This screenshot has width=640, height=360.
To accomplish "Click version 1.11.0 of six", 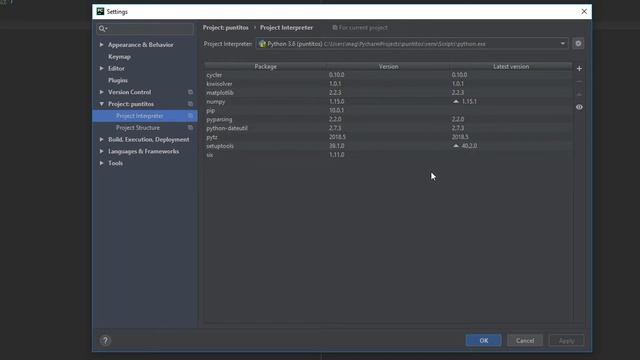I will [336, 155].
